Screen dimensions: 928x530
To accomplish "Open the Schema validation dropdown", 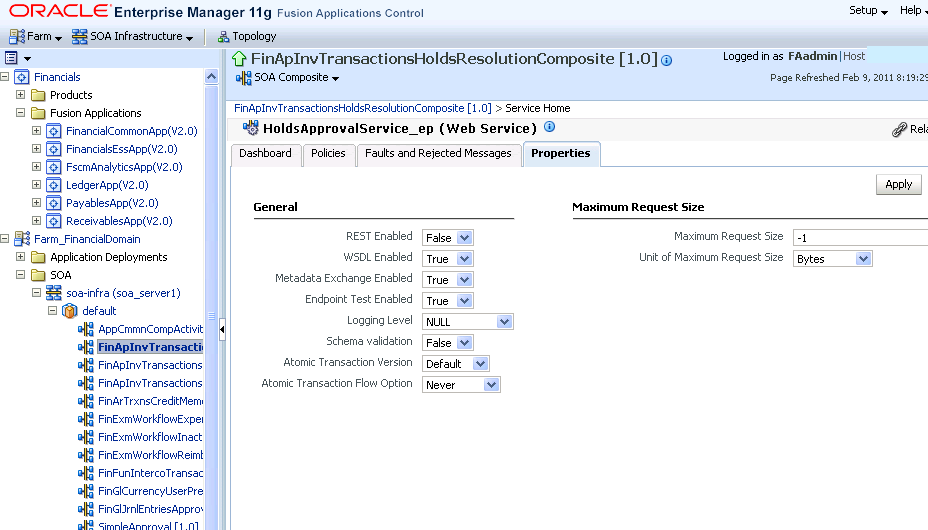I will tap(448, 343).
